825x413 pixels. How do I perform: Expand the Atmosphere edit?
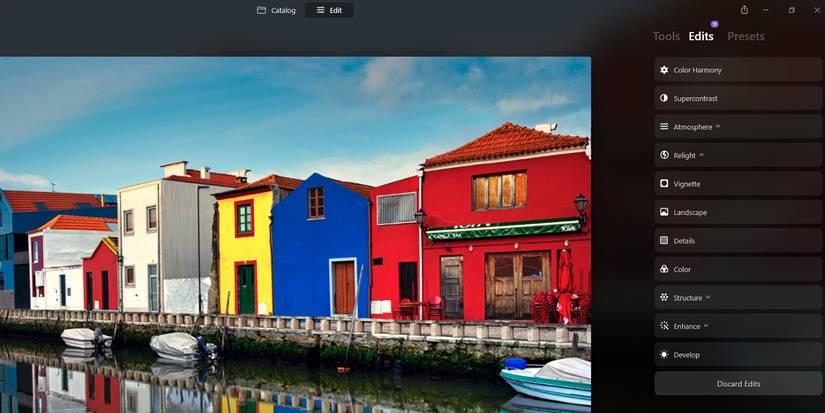738,127
